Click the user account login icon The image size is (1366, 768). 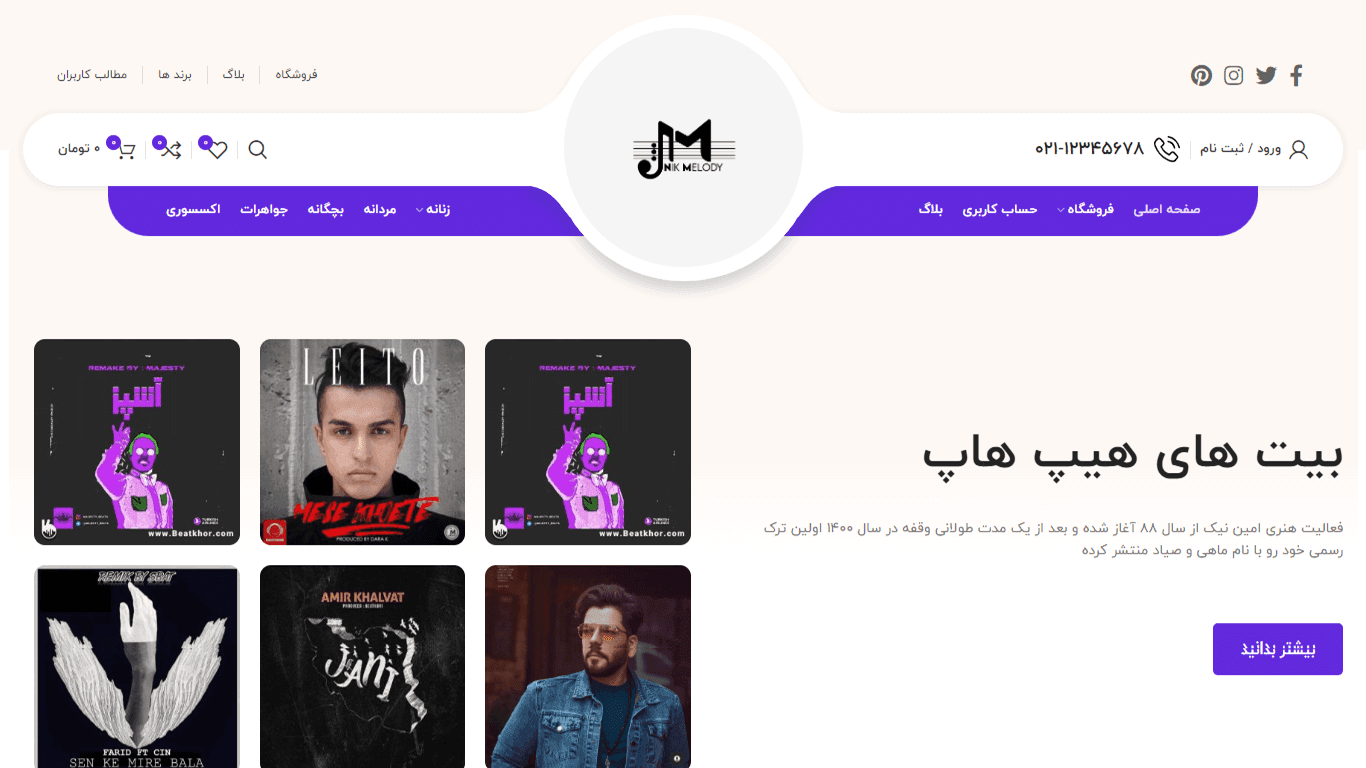click(x=1298, y=150)
